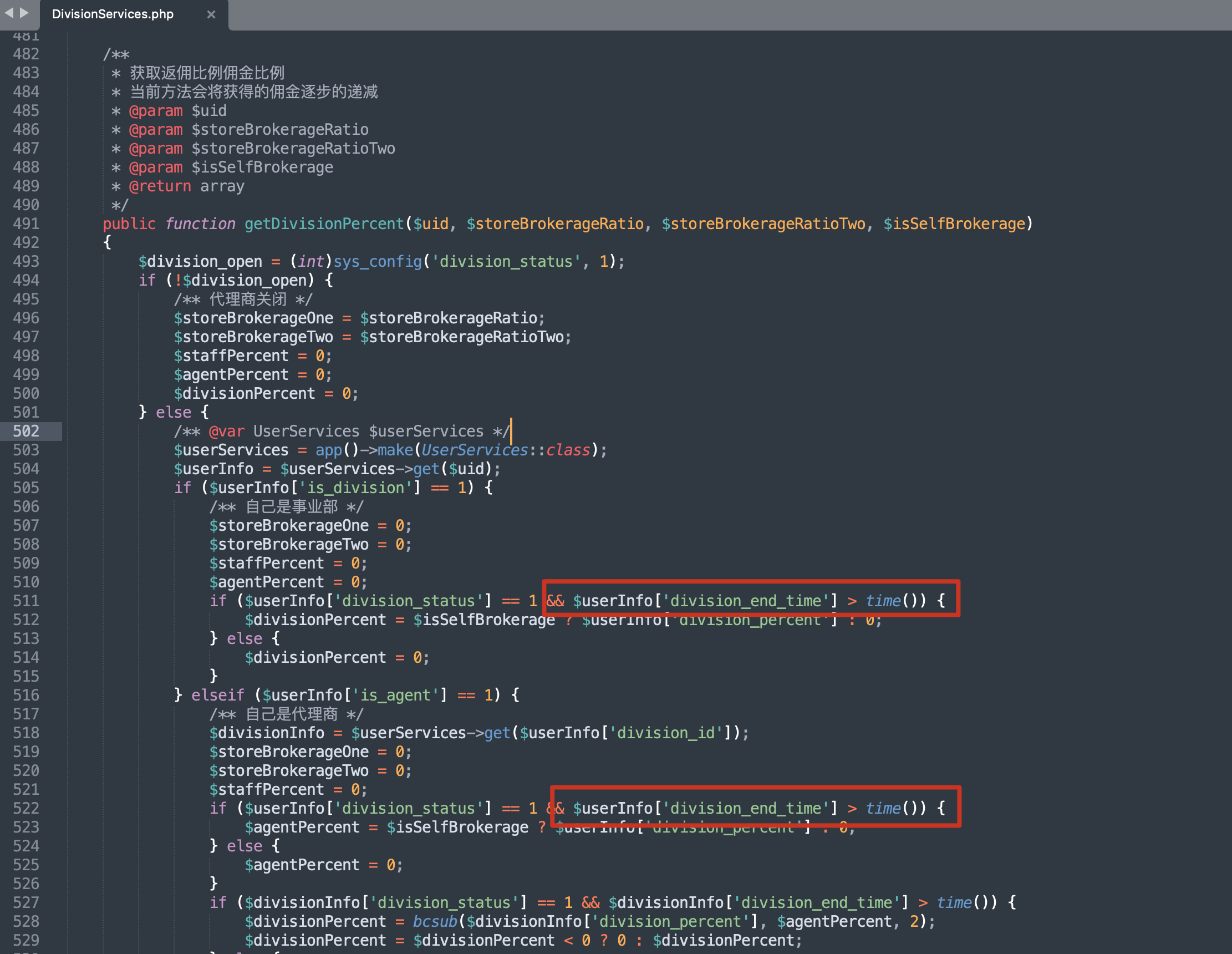Click the sys_config function call
Viewport: 1232px width, 954px height.
[378, 262]
